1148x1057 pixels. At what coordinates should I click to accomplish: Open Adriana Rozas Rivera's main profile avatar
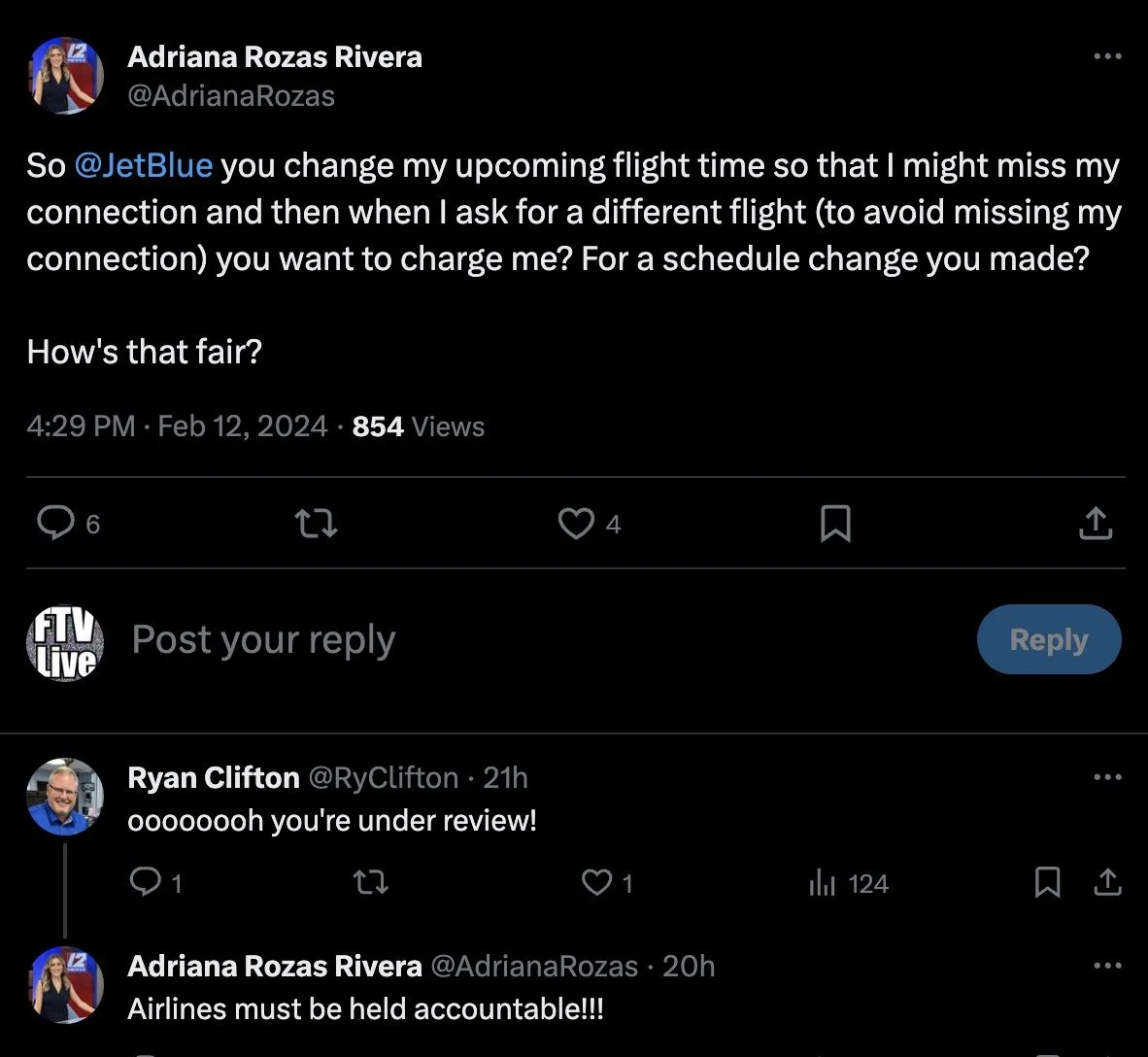(64, 76)
